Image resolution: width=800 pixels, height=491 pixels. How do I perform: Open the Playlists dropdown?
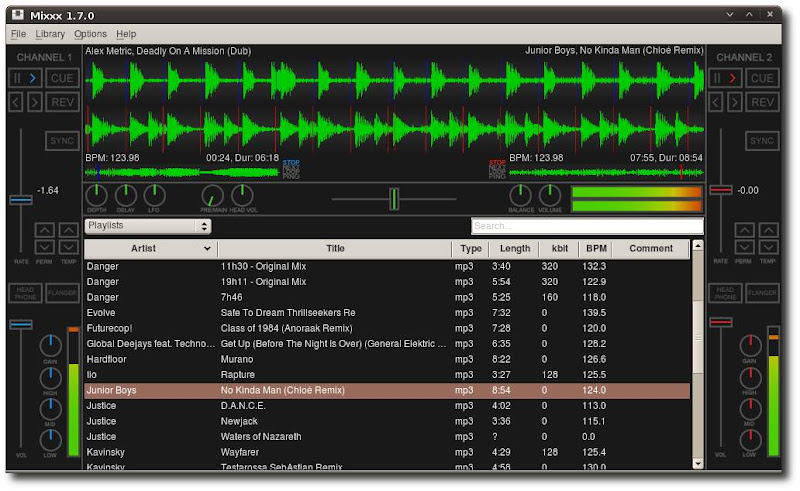[x=148, y=226]
